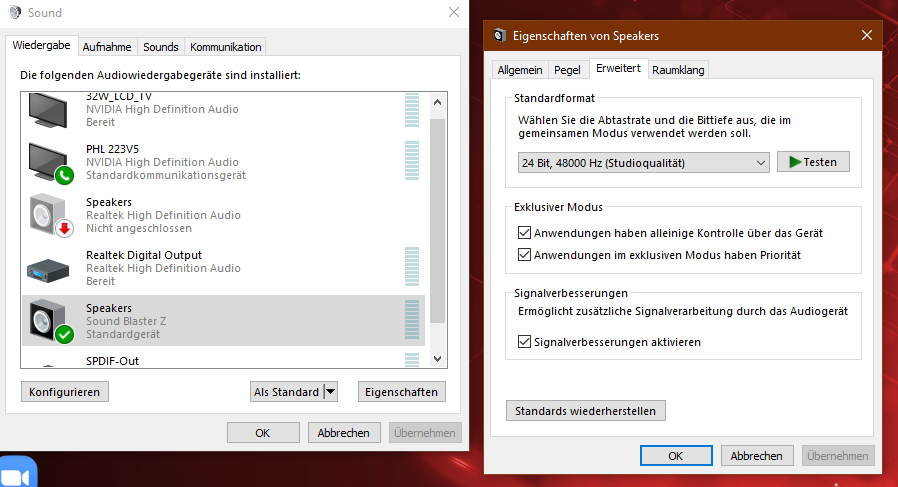
Task: Open the Zoom app icon on the desktop
Action: (17, 473)
